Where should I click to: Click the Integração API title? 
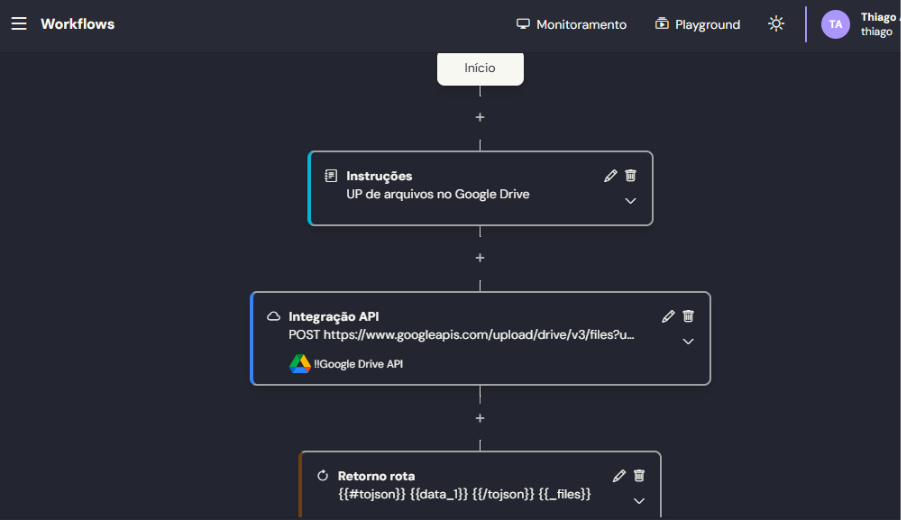click(333, 317)
